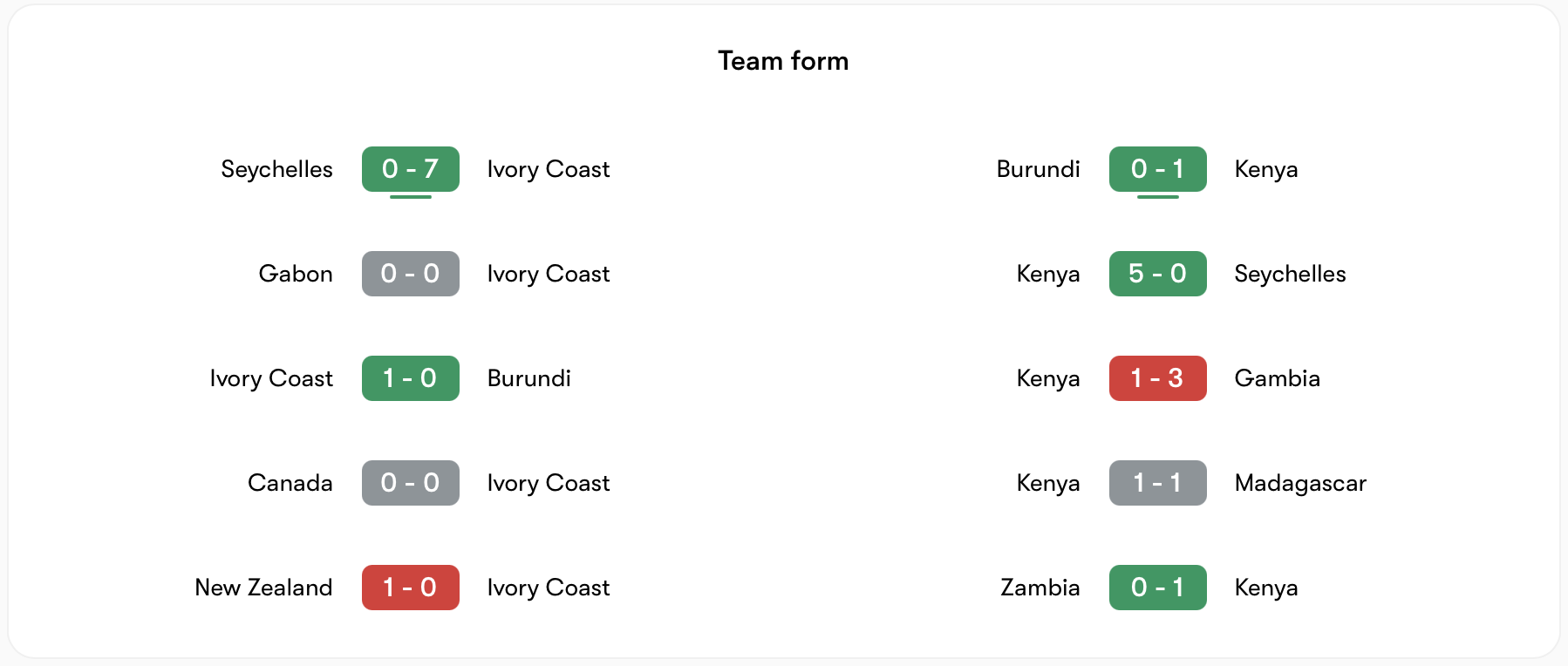This screenshot has width=1568, height=666.
Task: Open the Gabon 0 - 0 score badge
Action: coord(410,274)
